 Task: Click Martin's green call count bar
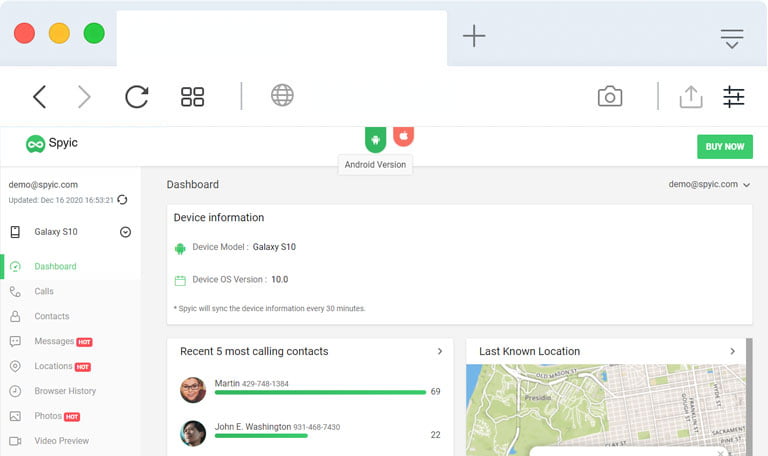pos(320,392)
